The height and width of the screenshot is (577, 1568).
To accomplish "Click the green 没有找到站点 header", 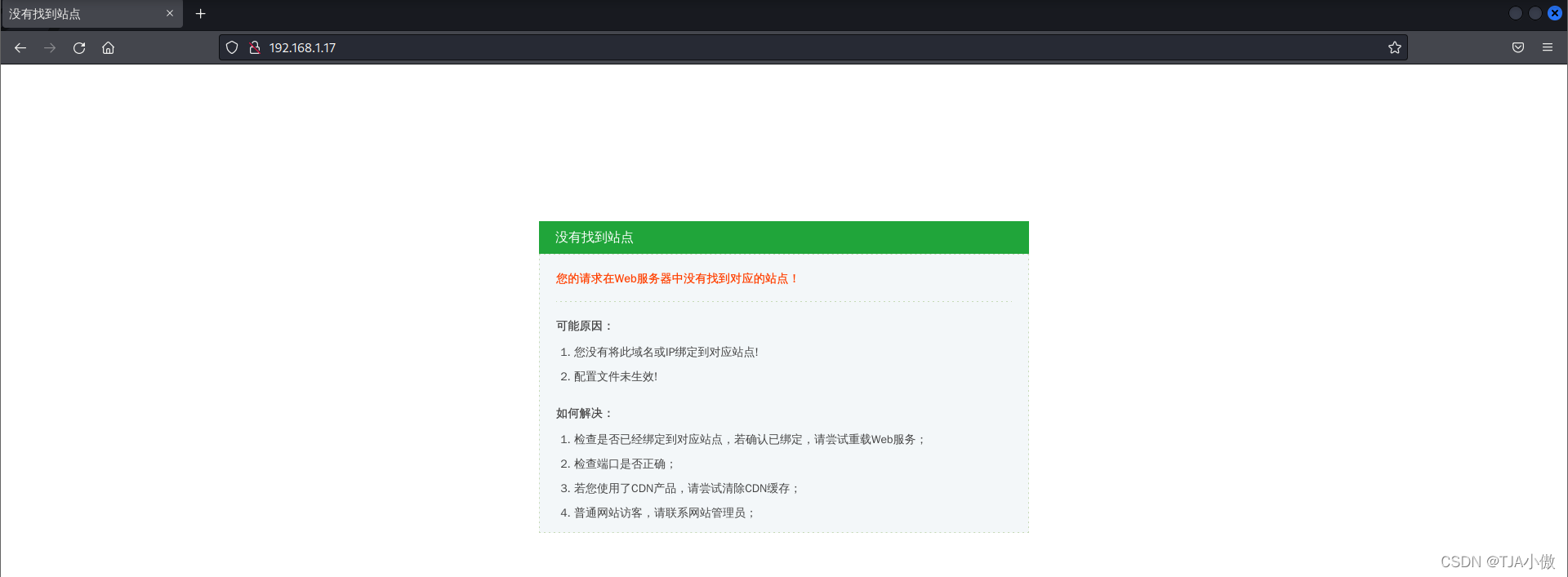I will [x=784, y=237].
